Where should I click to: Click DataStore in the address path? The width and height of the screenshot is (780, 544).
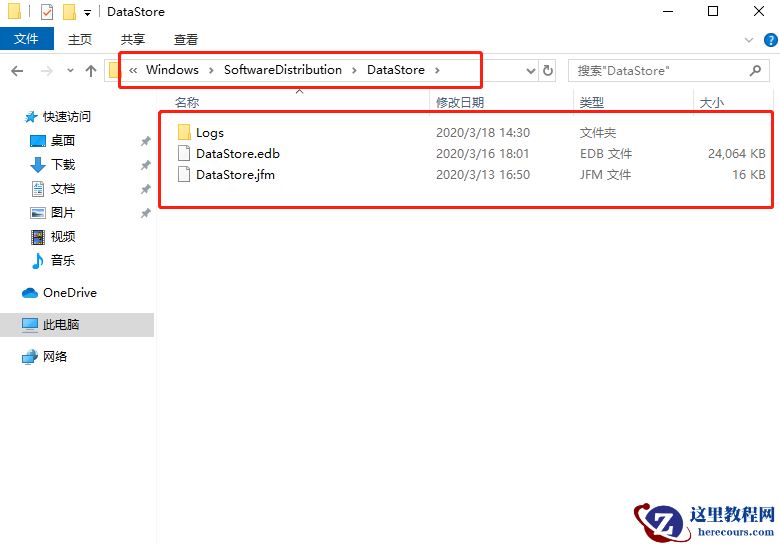tap(395, 70)
